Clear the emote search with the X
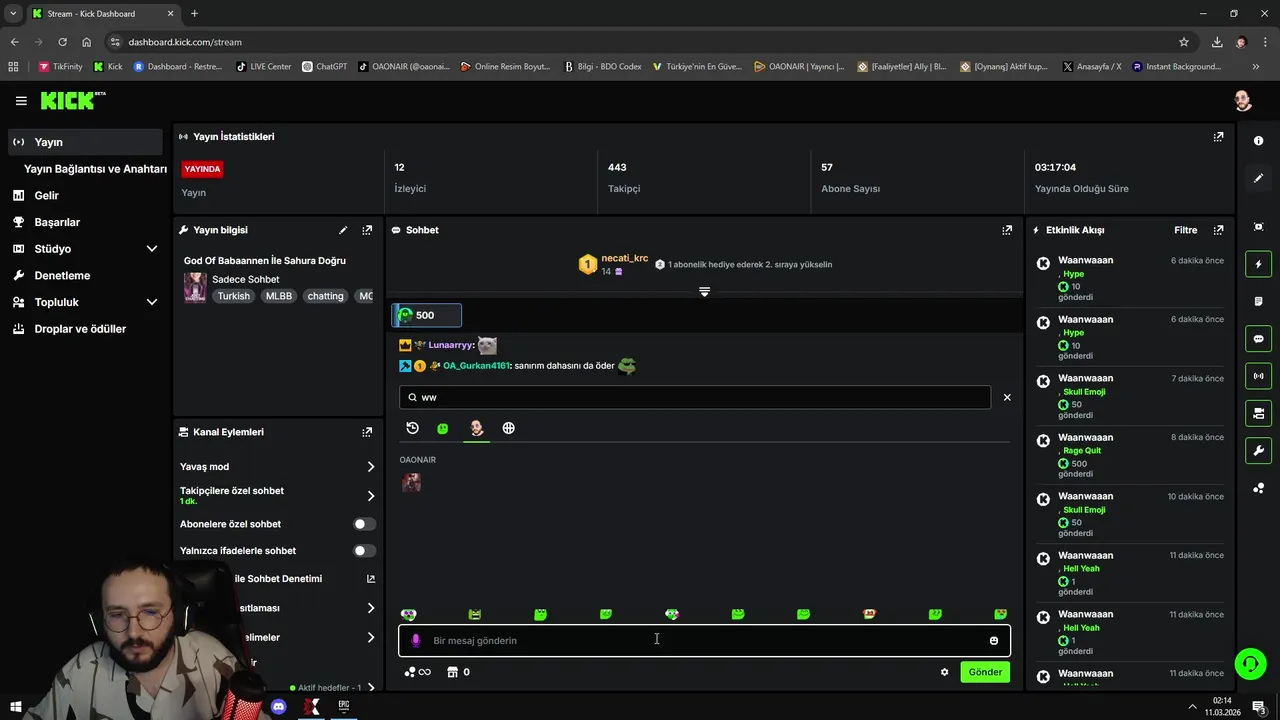 (1007, 397)
